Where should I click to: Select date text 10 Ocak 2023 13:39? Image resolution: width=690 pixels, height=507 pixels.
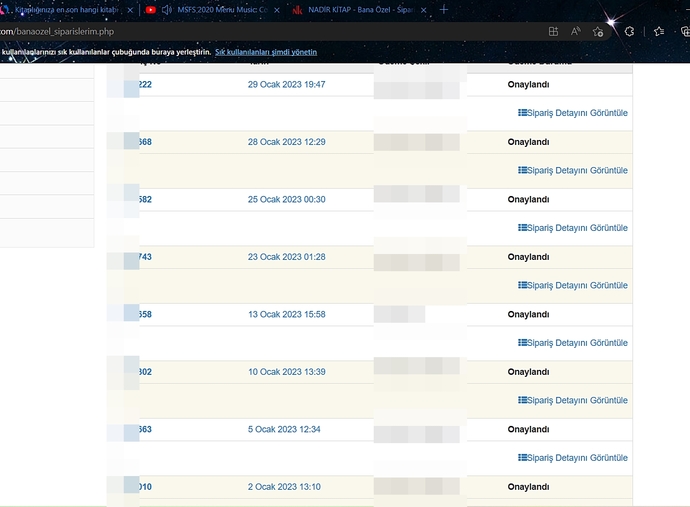pyautogui.click(x=286, y=372)
